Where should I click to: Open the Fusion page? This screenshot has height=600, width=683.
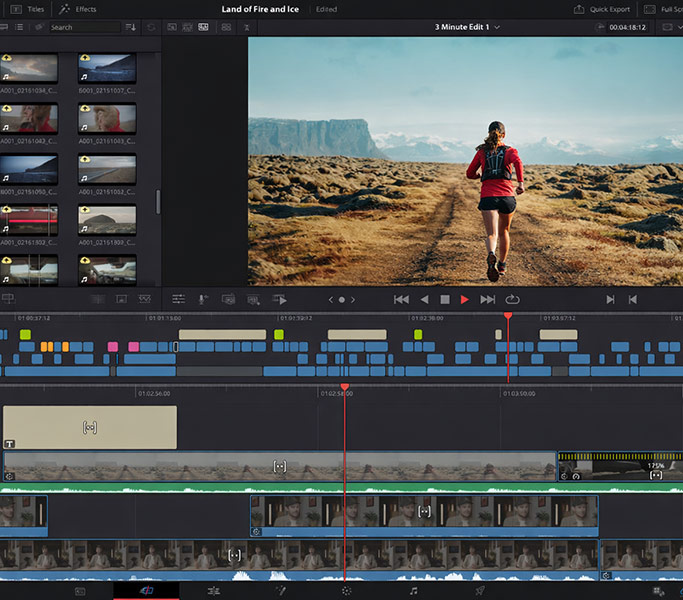281,591
